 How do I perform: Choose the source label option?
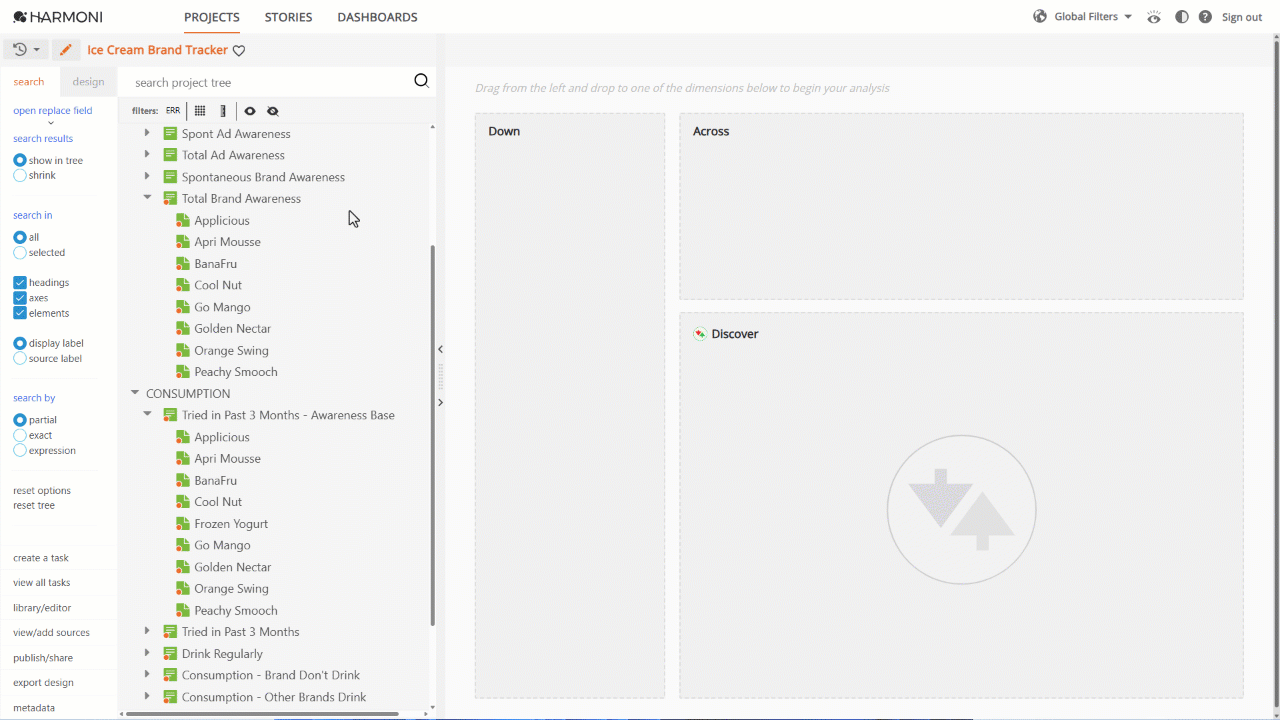(x=20, y=358)
